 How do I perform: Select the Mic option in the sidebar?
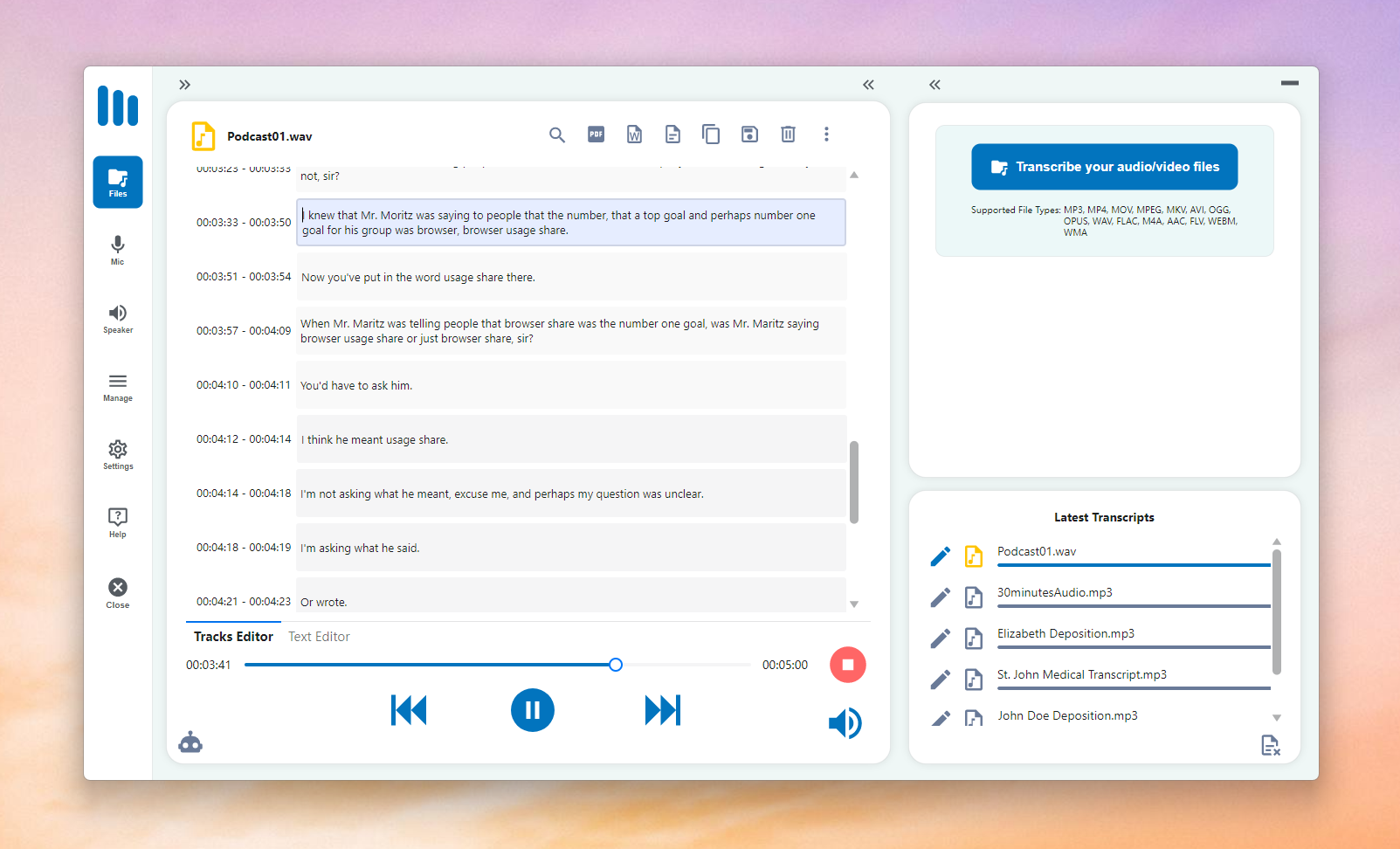coord(117,251)
